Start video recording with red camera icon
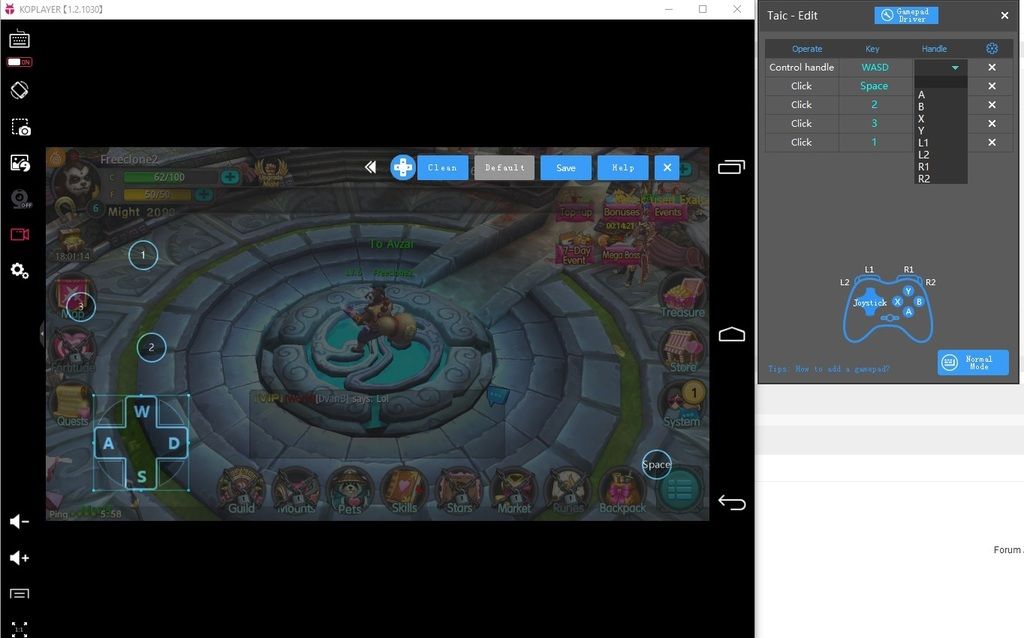Viewport: 1024px width, 638px height. [x=19, y=234]
